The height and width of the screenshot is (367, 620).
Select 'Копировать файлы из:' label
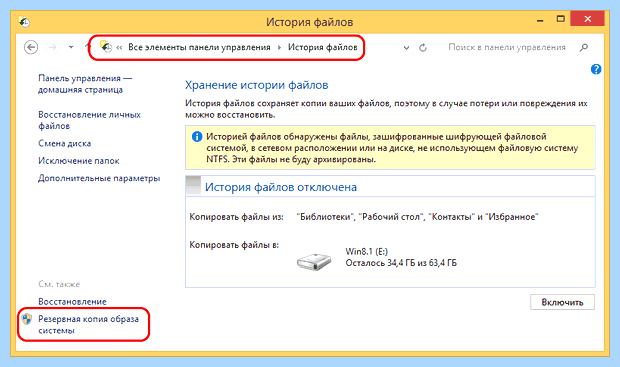[236, 217]
